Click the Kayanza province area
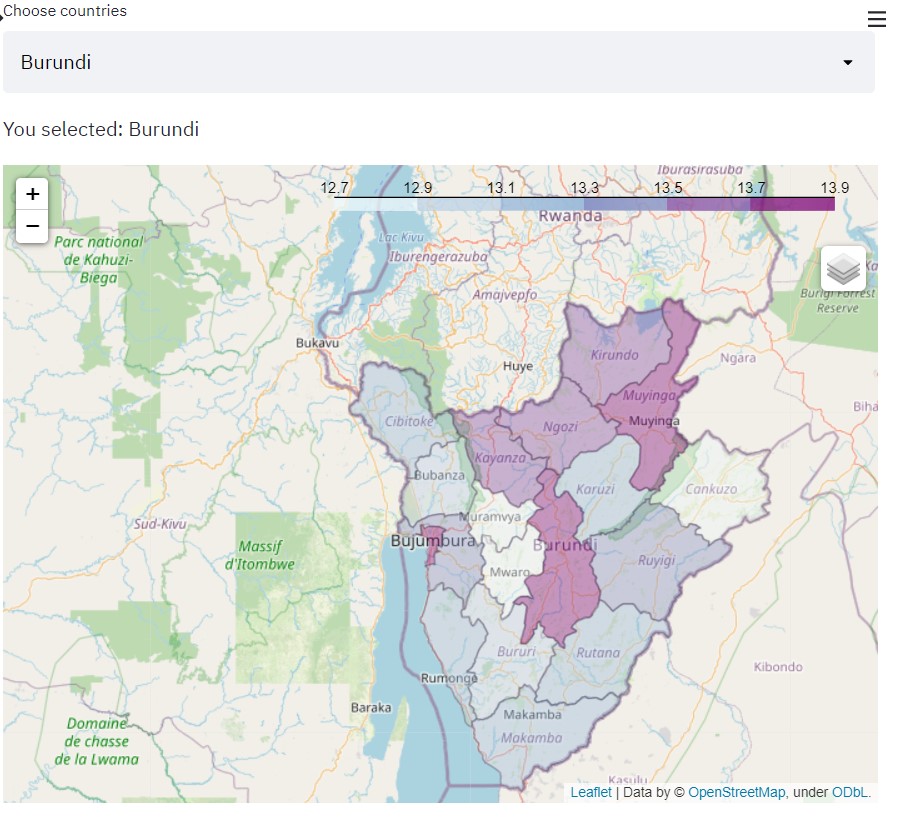Image resolution: width=901 pixels, height=822 pixels. (500, 457)
